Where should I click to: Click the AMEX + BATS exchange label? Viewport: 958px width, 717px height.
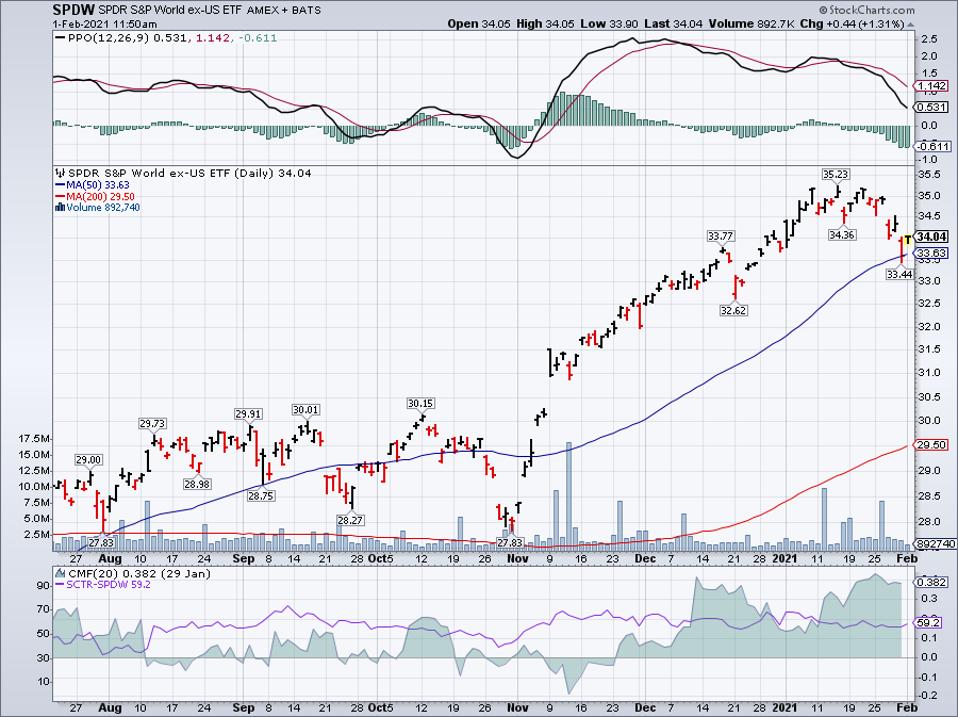pos(284,10)
